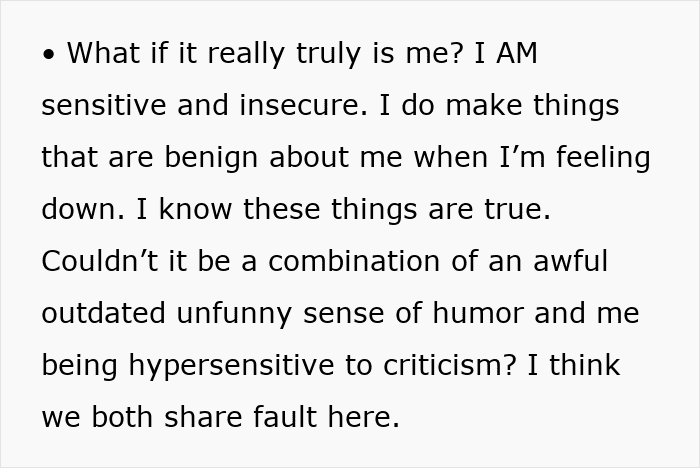Click the word 'insecure.'
700x468 pixels.
304,105
